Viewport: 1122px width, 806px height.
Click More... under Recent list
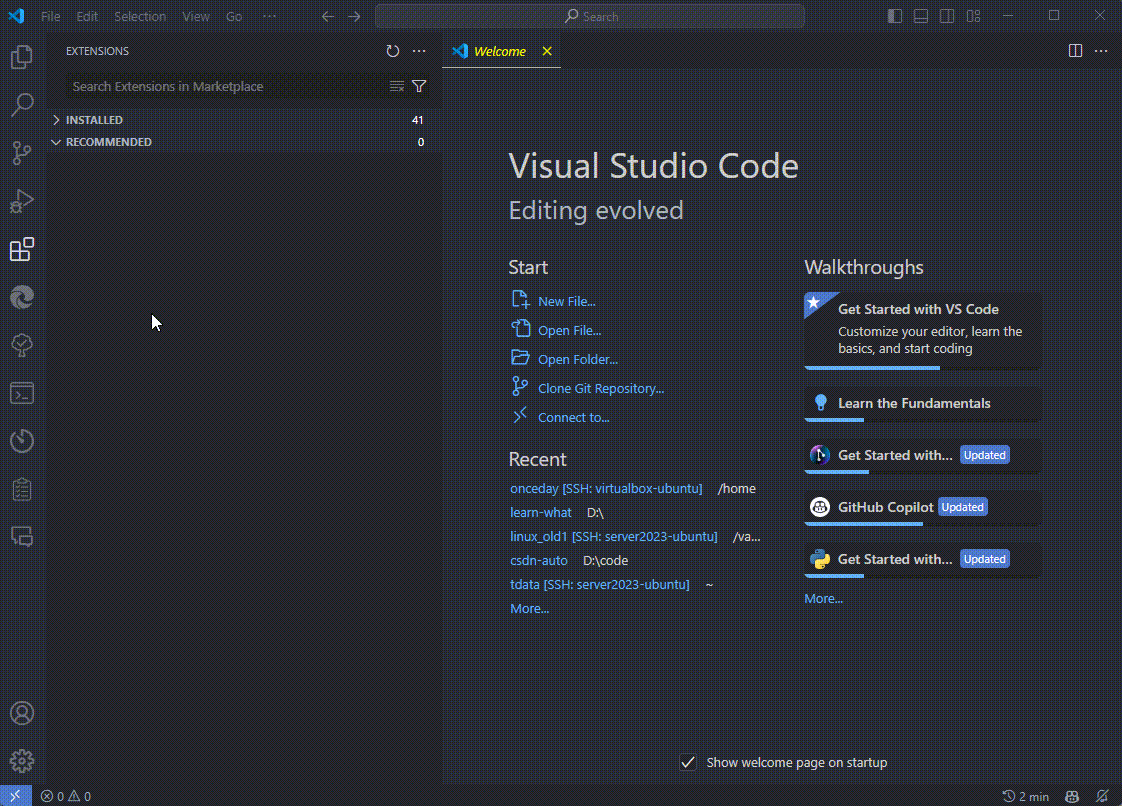(x=530, y=608)
